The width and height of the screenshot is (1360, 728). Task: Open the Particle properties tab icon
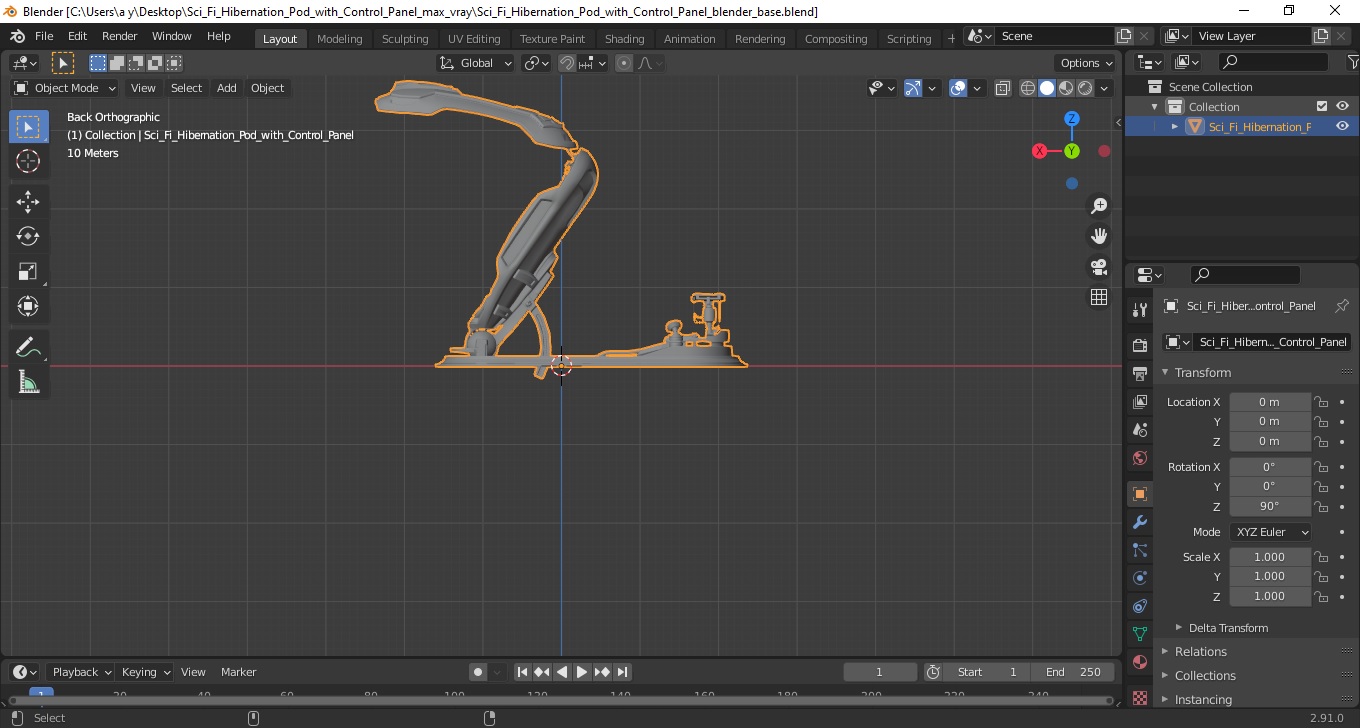coord(1139,550)
